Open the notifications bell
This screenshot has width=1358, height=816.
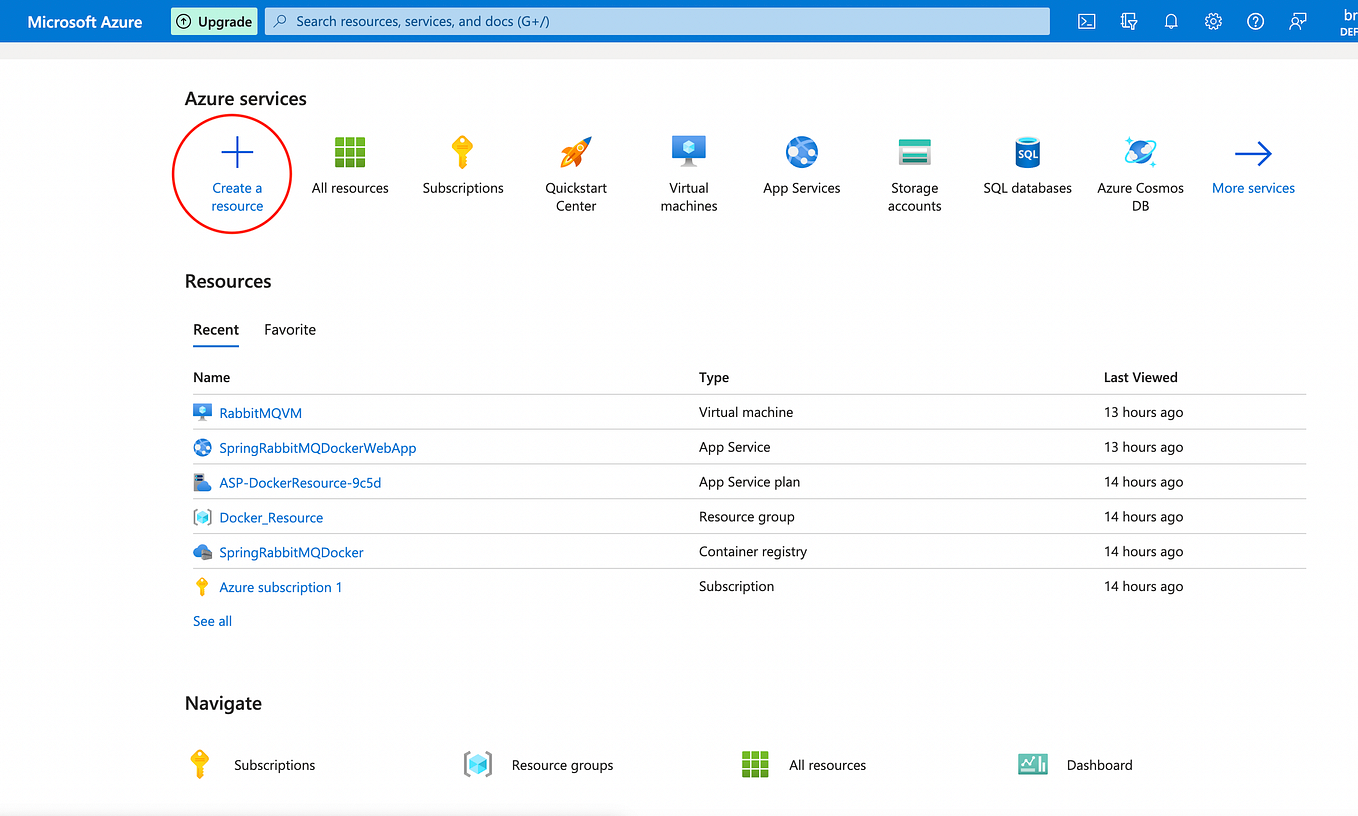1171,21
